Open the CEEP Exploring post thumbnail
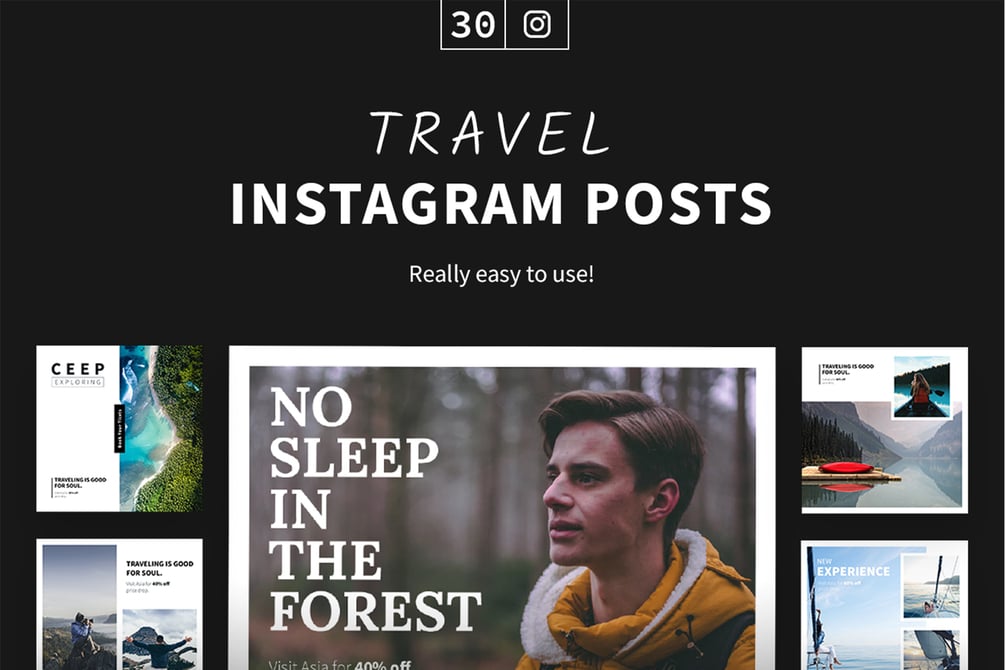Viewport: 1005px width, 670px height. click(119, 428)
